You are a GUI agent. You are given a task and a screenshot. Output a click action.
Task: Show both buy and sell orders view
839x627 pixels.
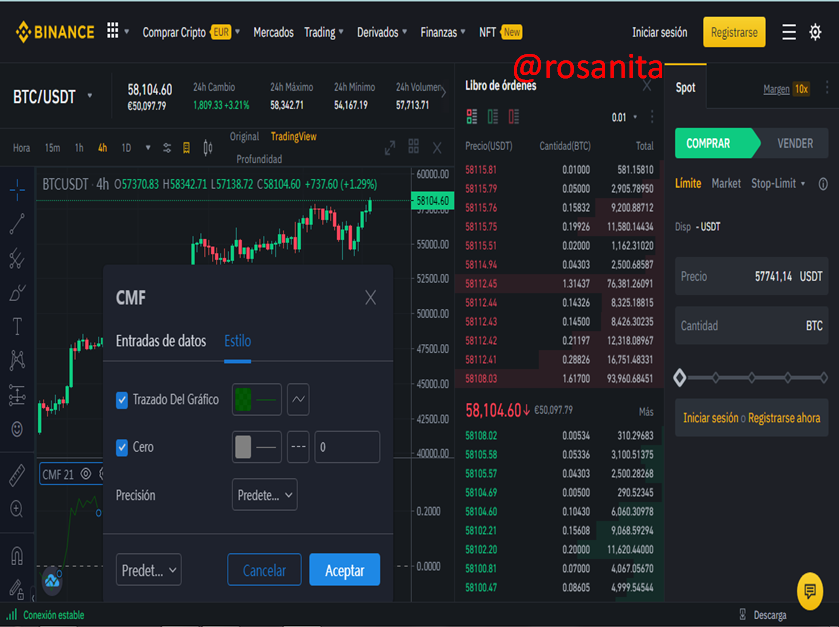click(x=472, y=117)
